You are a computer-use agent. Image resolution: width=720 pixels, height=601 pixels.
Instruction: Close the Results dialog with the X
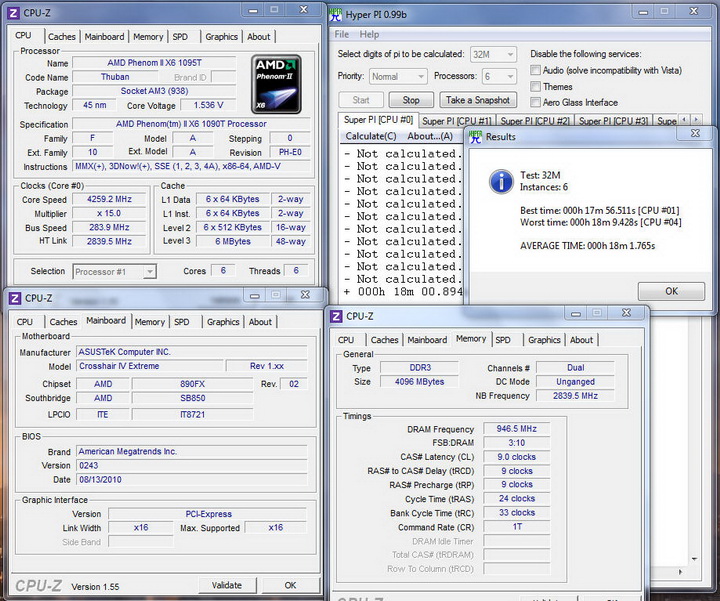696,133
